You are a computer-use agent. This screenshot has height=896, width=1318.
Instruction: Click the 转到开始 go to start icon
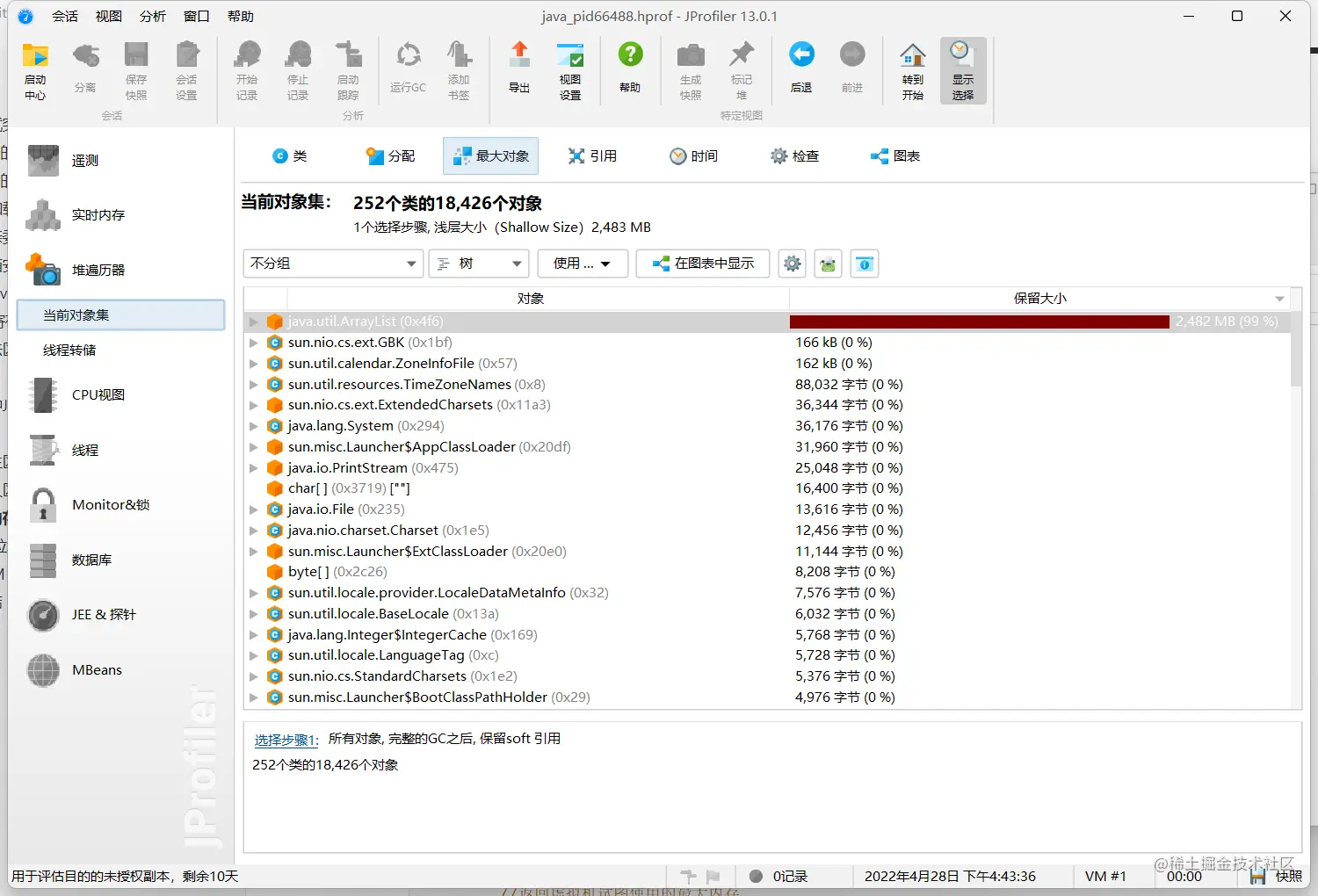click(x=913, y=70)
